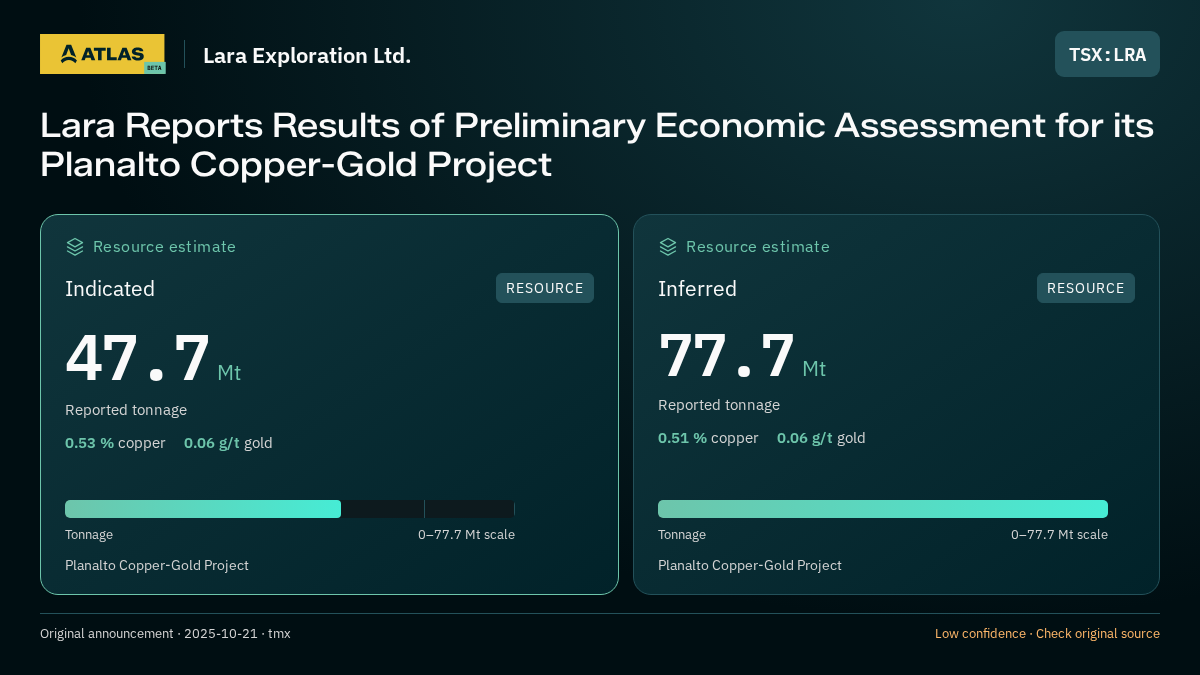Open the TSX:LRA ticker badge

1107,54
